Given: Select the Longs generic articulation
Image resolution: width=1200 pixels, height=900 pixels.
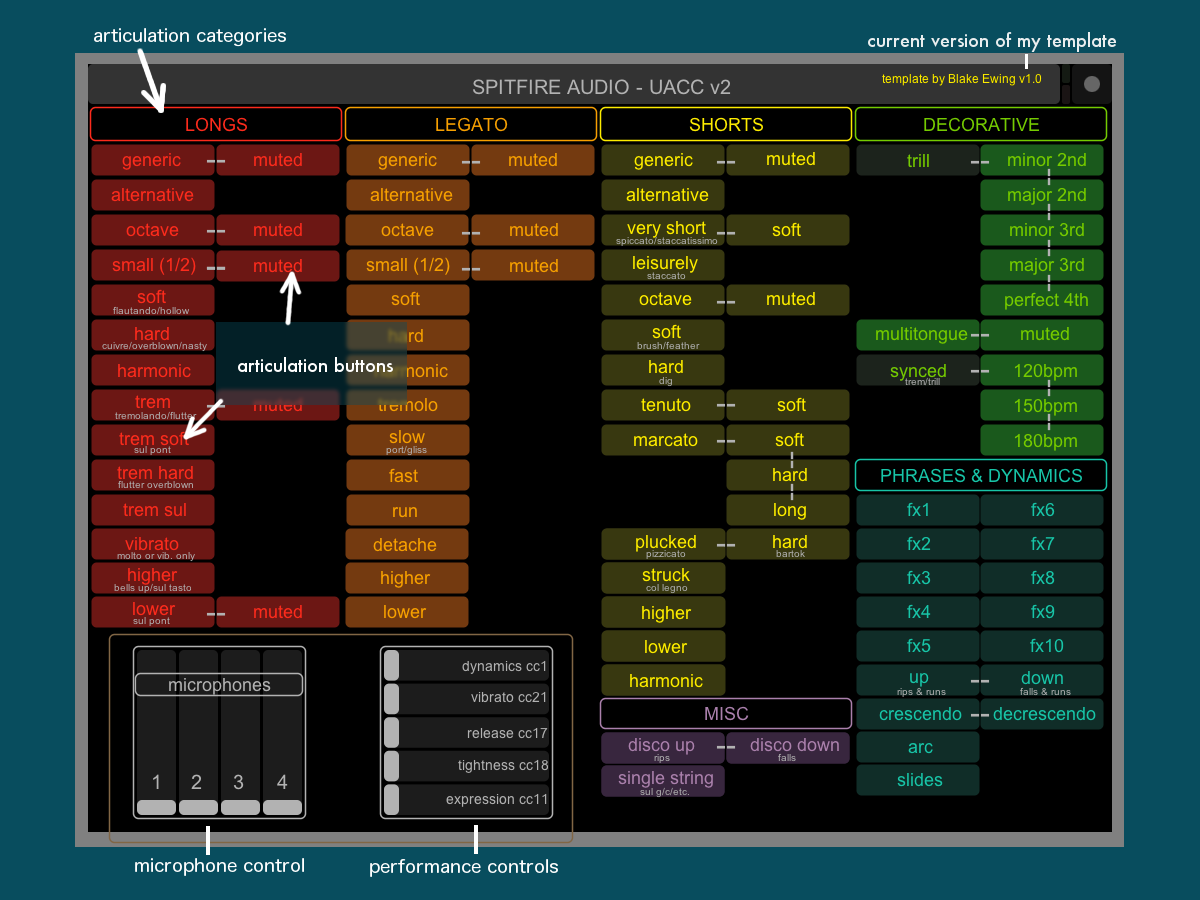Looking at the screenshot, I should pos(152,160).
